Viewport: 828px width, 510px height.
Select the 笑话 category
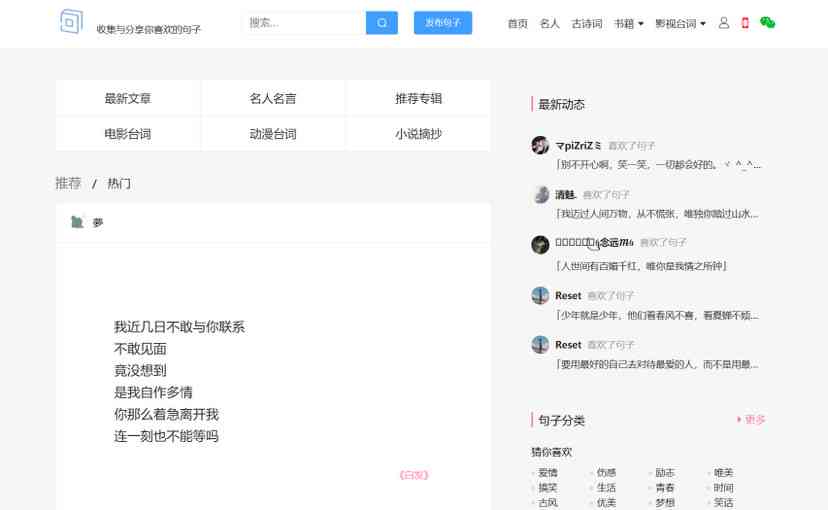pyautogui.click(x=723, y=503)
